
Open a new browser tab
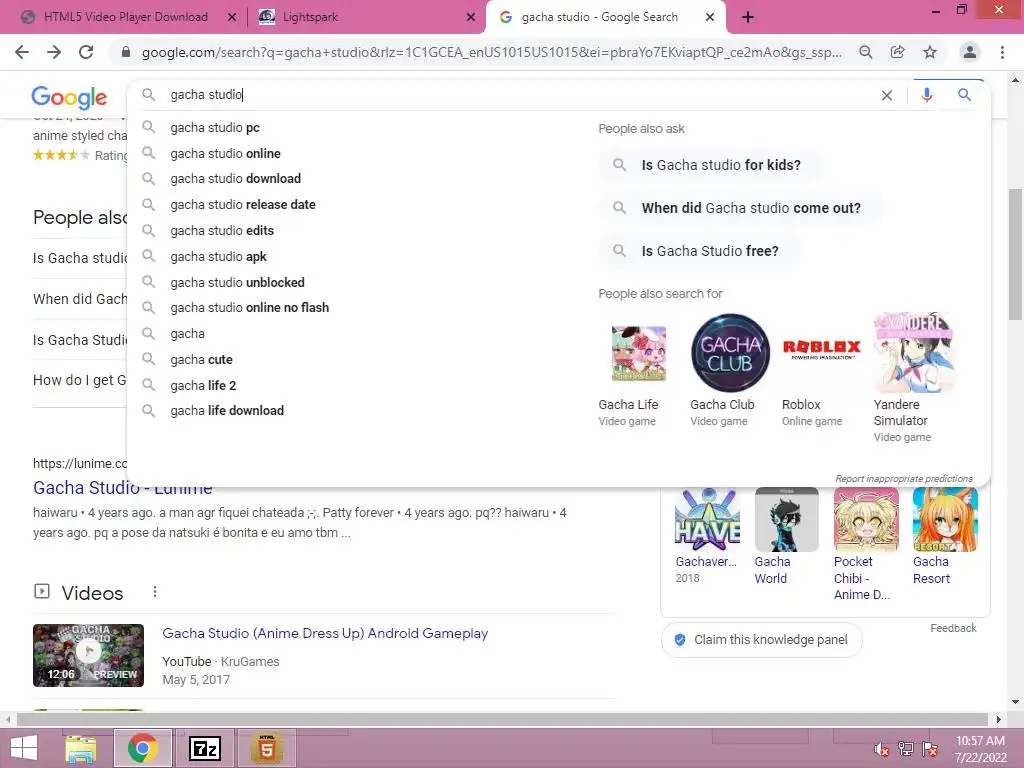click(748, 17)
